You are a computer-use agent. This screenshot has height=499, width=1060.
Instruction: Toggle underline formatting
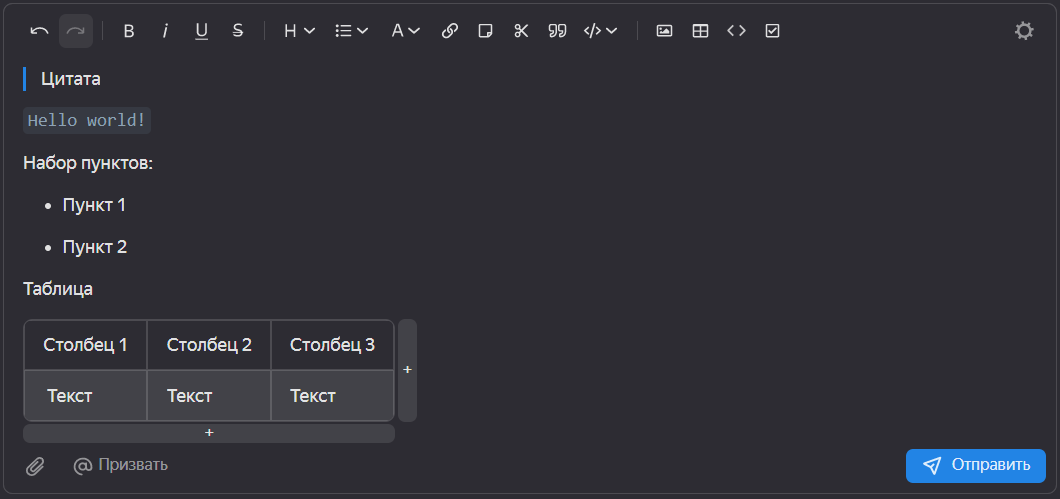pyautogui.click(x=201, y=31)
